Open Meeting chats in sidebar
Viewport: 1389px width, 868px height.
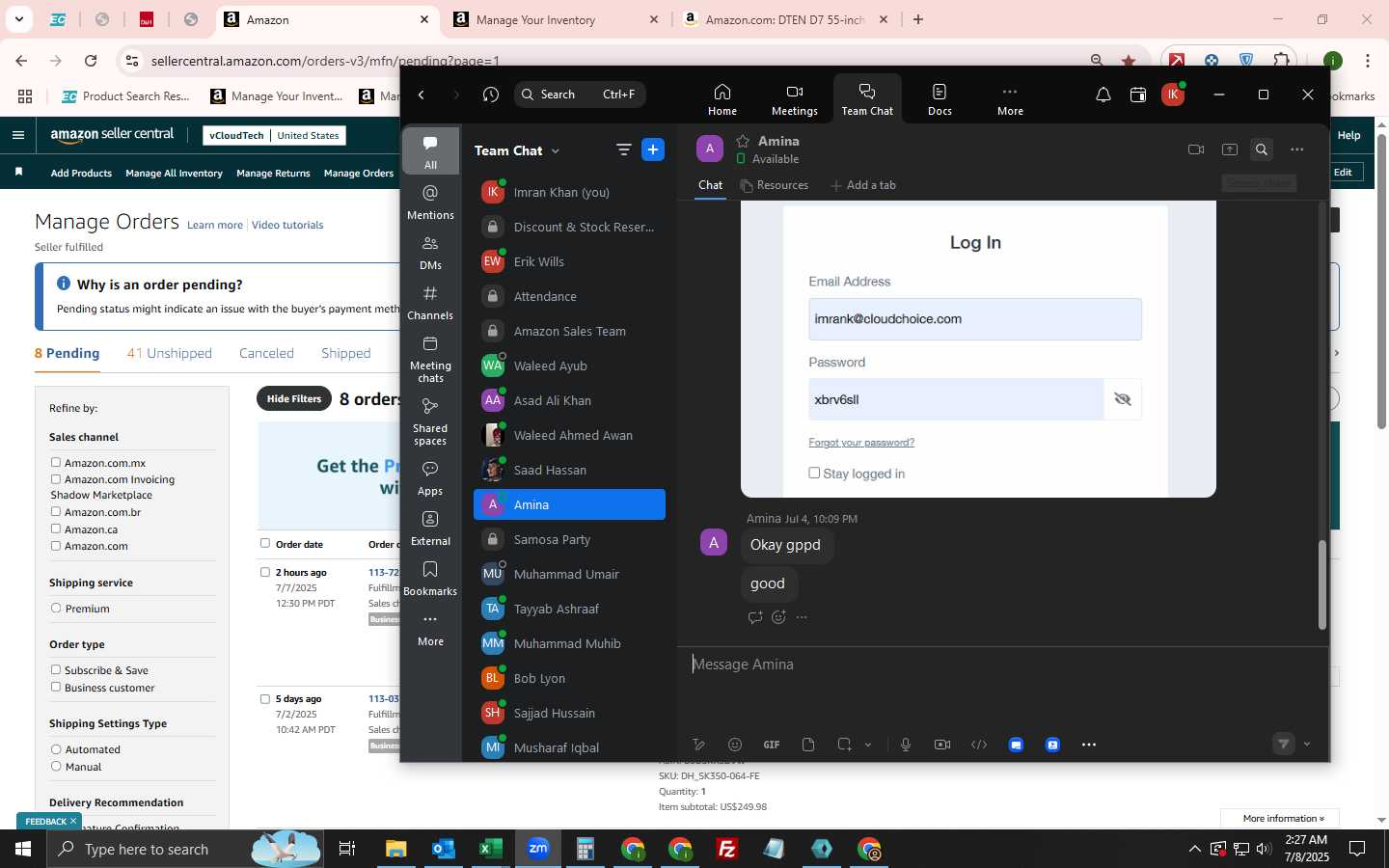(430, 358)
